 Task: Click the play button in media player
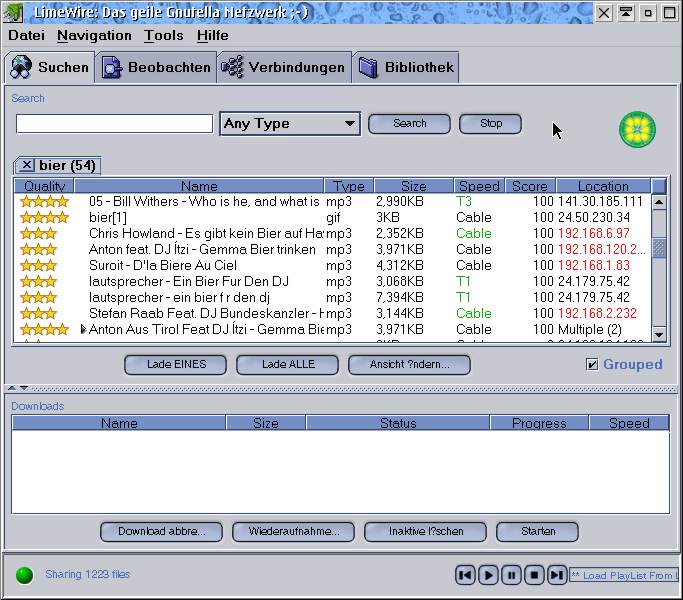pyautogui.click(x=488, y=576)
